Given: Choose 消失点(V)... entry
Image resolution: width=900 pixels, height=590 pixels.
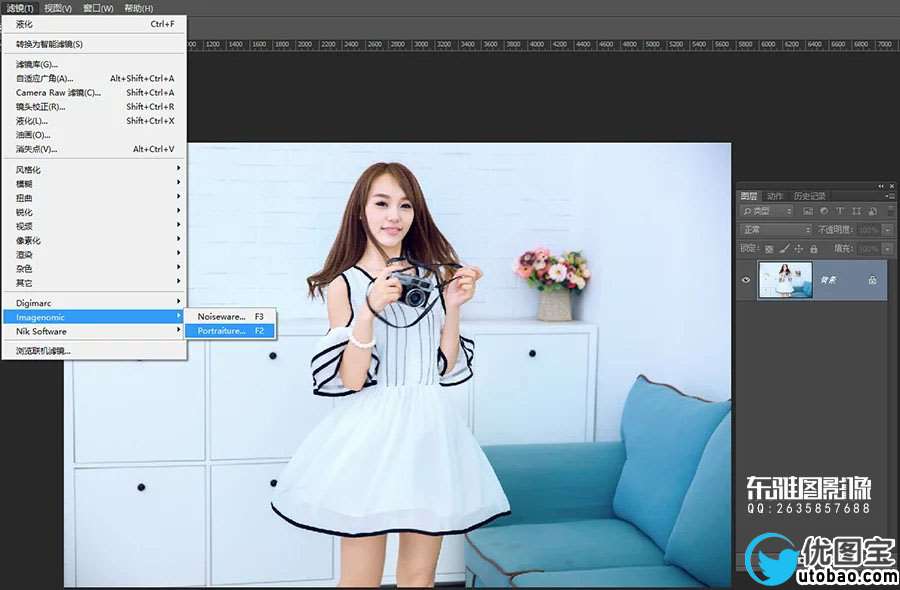Looking at the screenshot, I should pos(95,149).
